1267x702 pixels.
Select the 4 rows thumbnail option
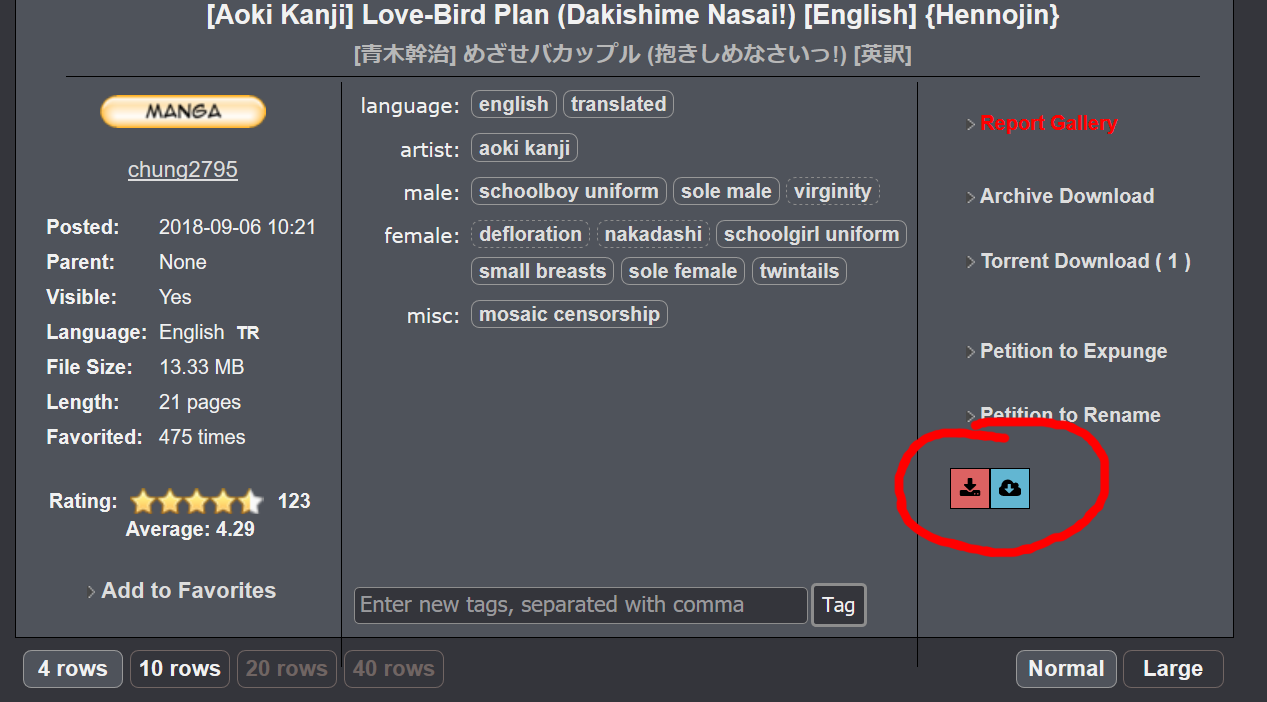point(73,669)
